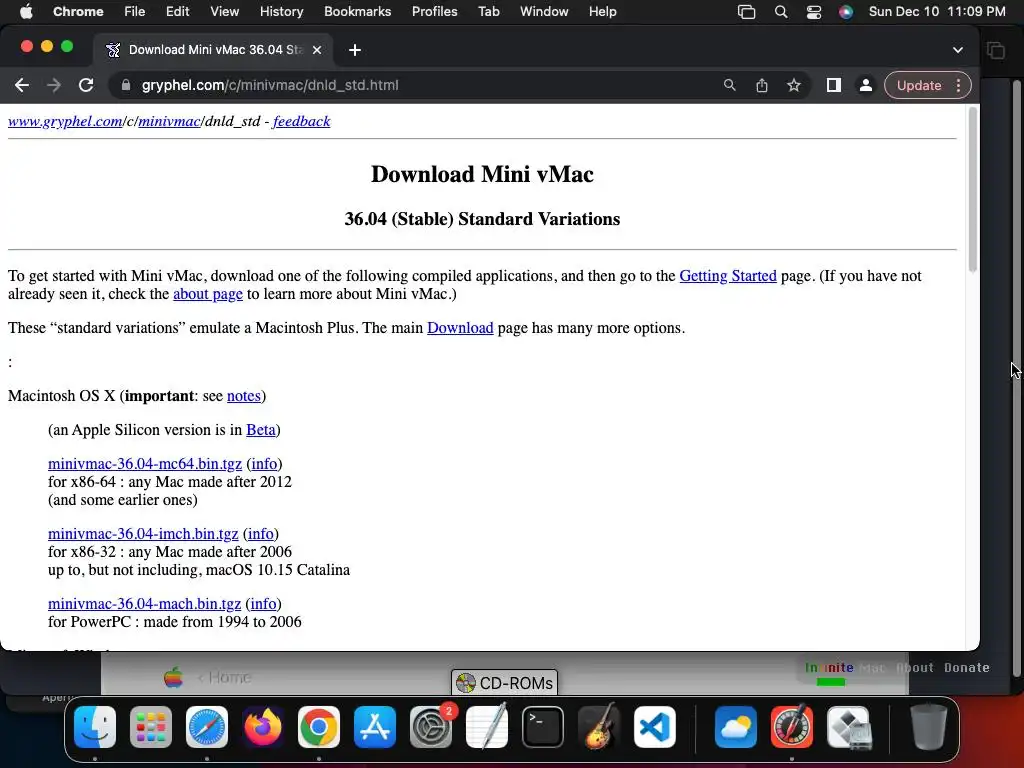Open Chrome from the Dock

(319, 727)
